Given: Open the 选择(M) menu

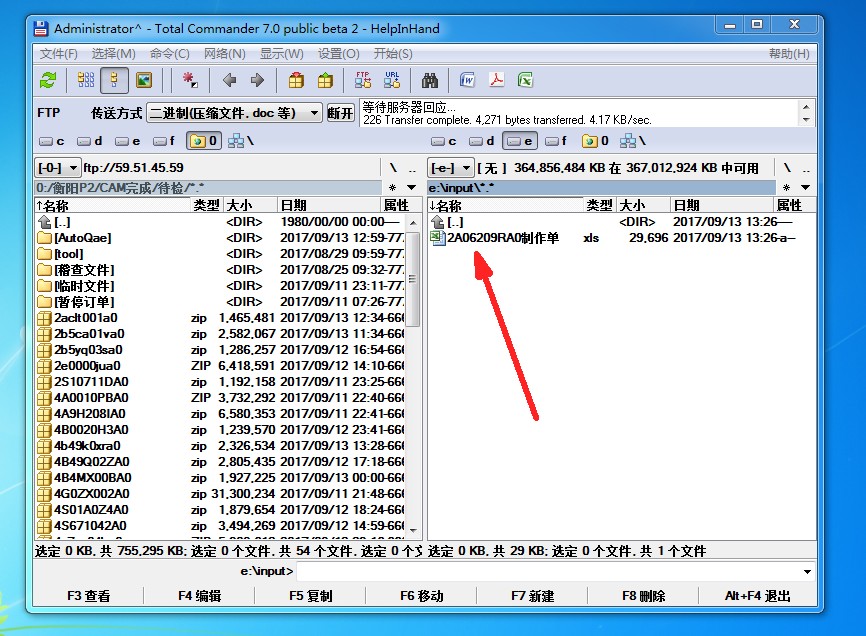Looking at the screenshot, I should (113, 54).
